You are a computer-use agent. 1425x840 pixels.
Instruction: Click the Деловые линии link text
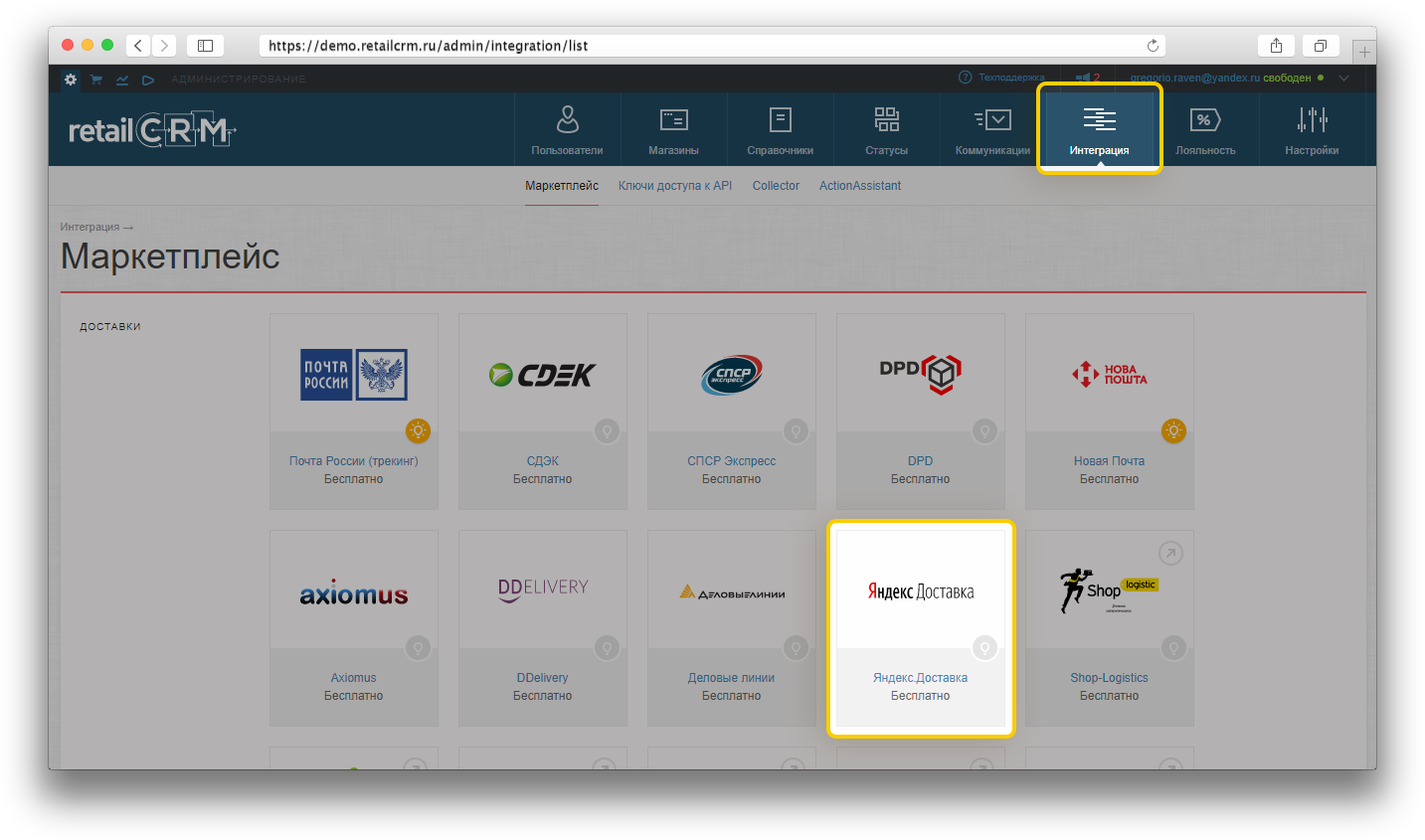pos(732,678)
